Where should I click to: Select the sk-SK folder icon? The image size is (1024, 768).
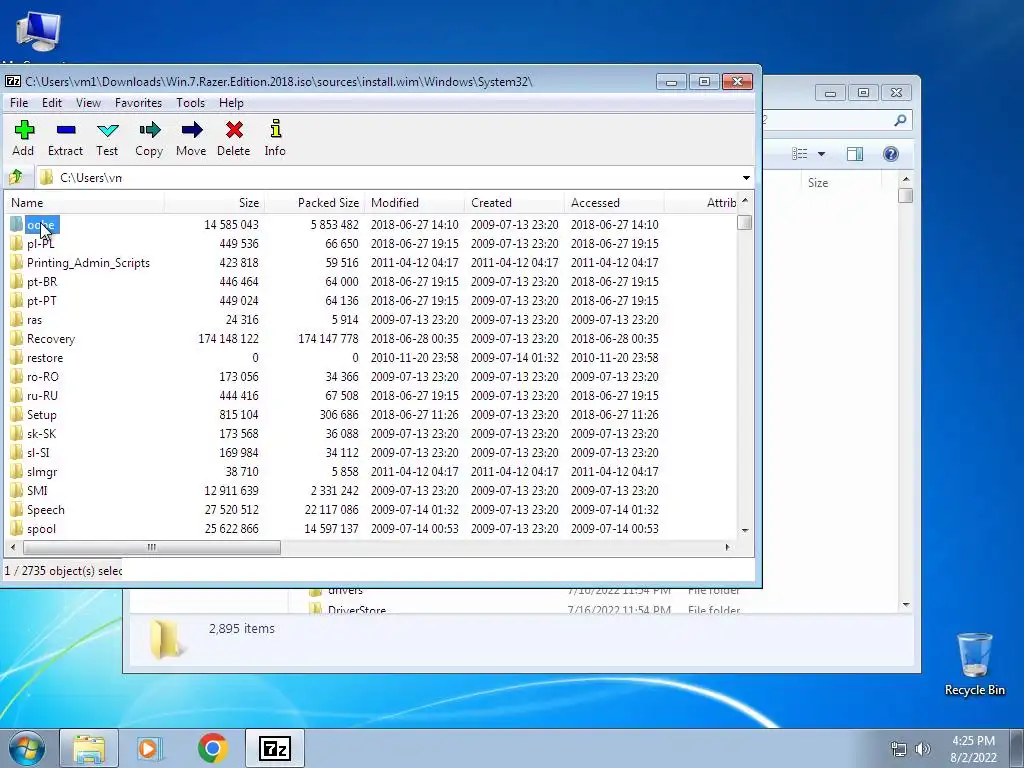pos(16,434)
